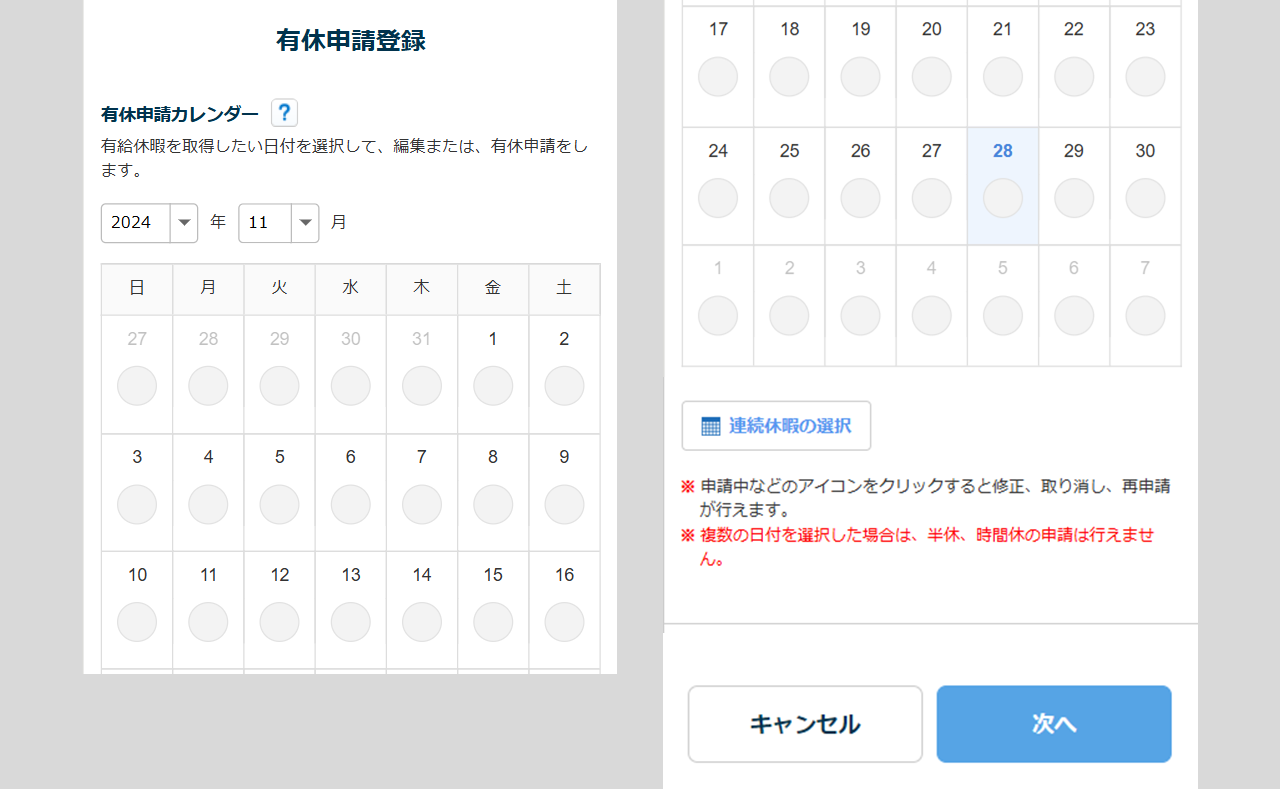Click the キャンセル button
This screenshot has height=789, width=1280.
coord(805,724)
